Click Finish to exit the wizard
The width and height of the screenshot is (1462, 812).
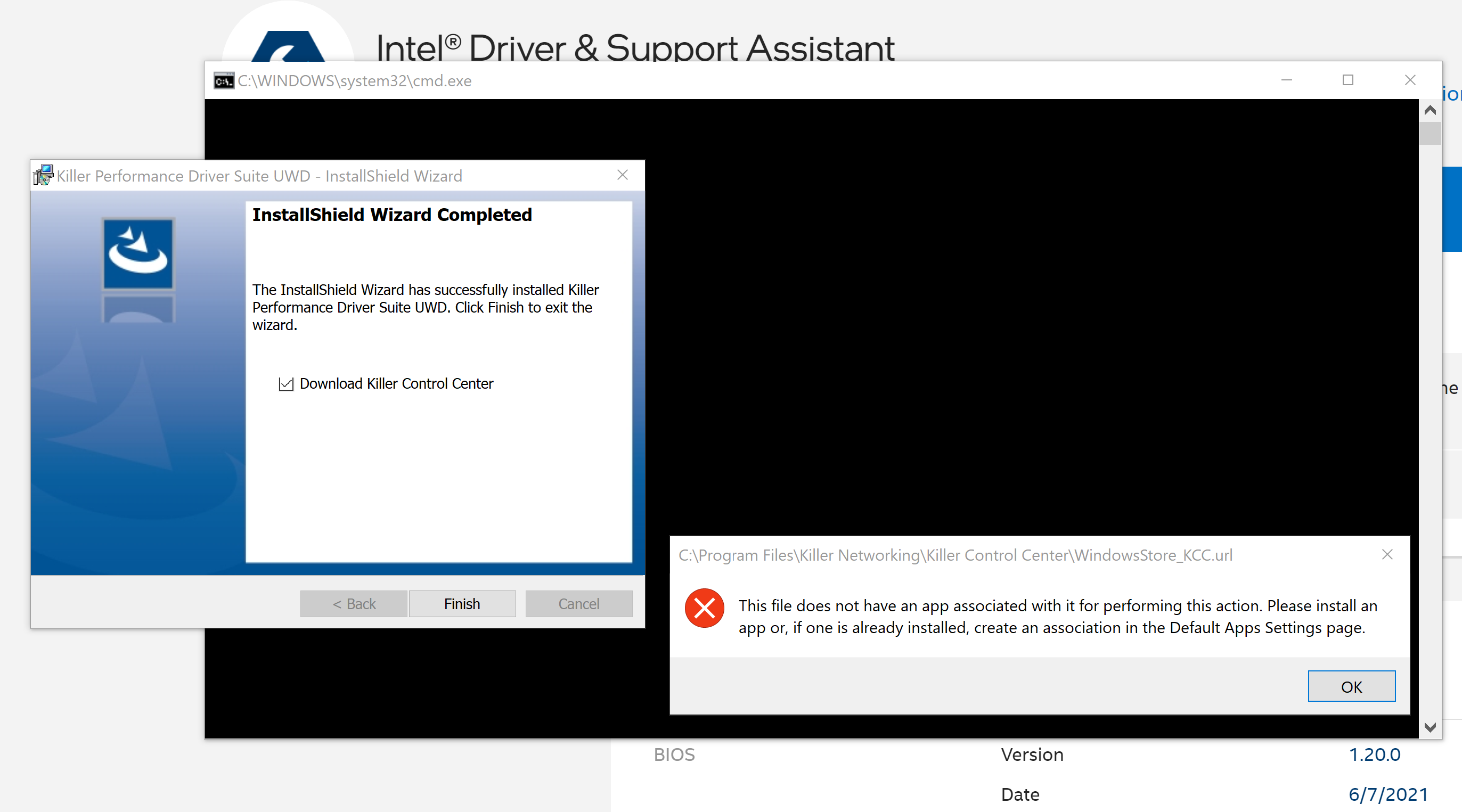click(x=461, y=604)
